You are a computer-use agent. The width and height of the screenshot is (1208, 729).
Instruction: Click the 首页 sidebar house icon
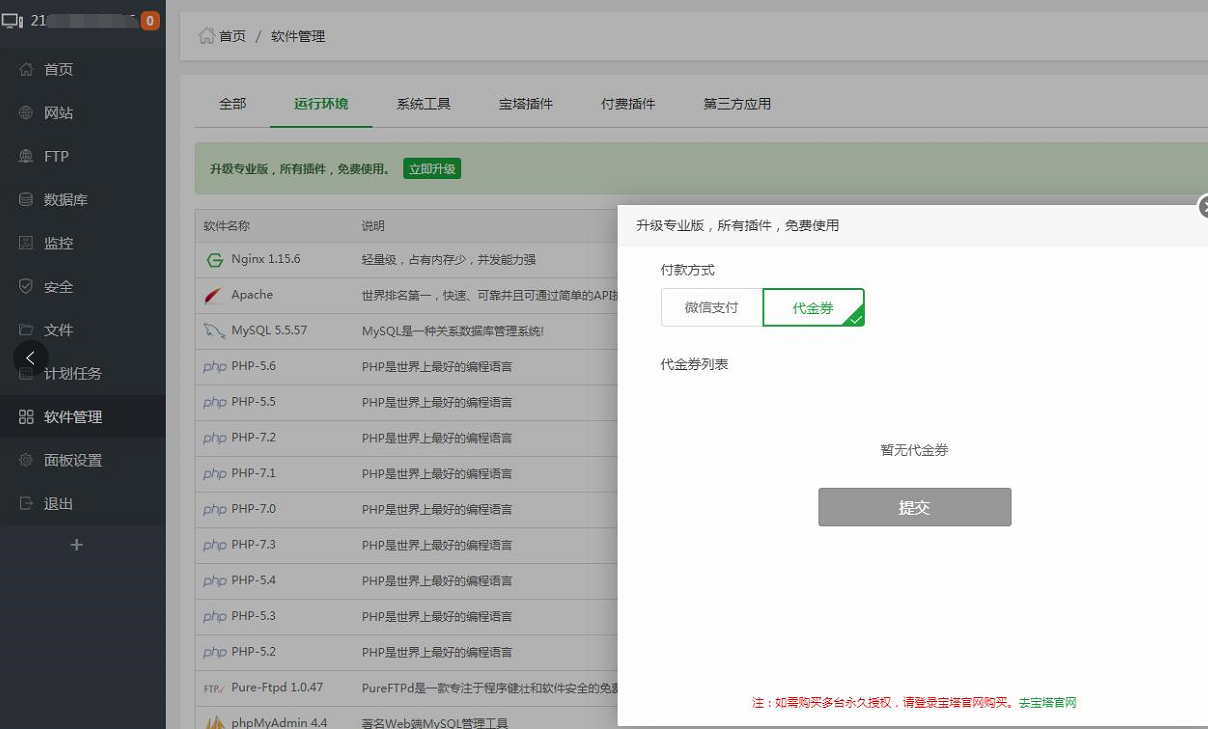tap(26, 69)
